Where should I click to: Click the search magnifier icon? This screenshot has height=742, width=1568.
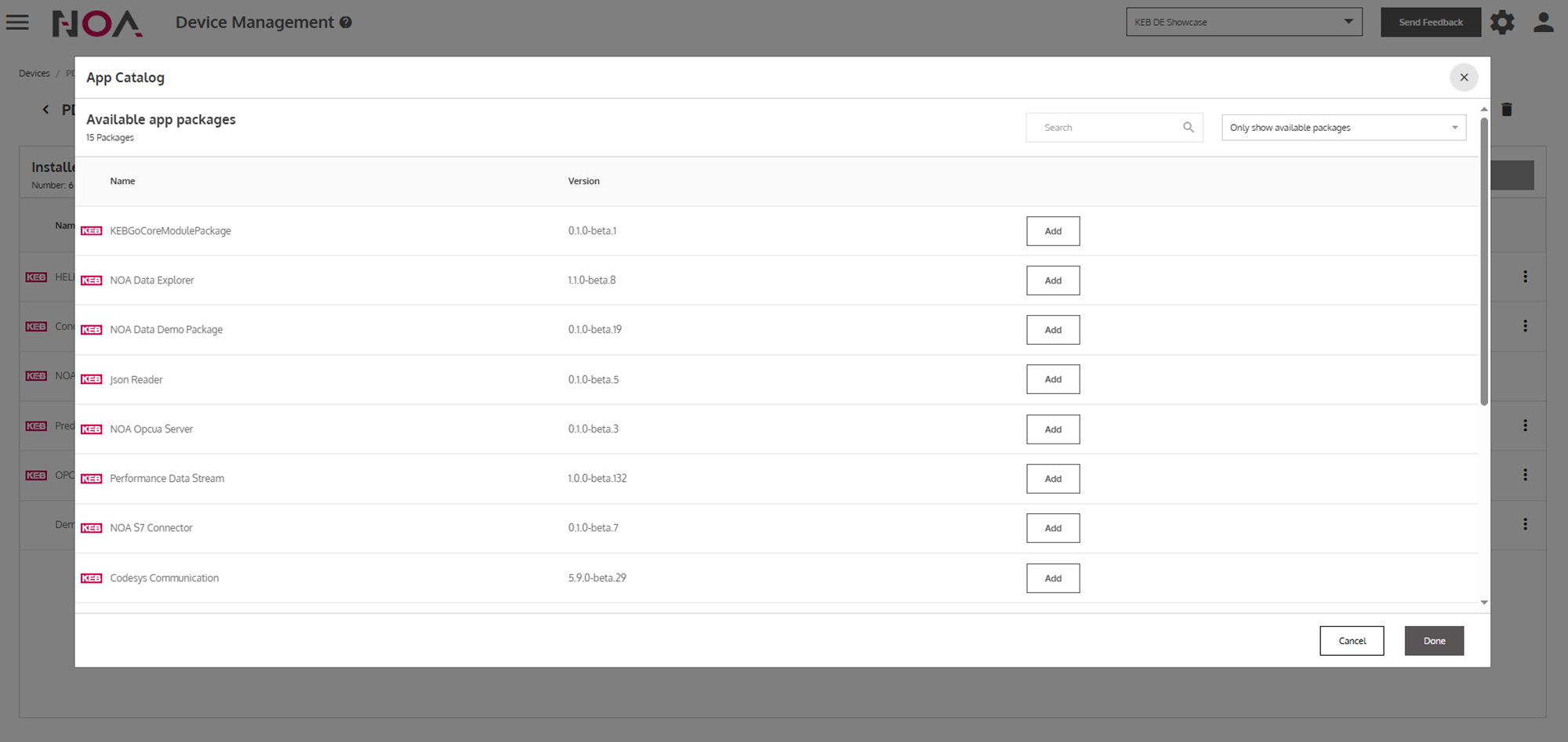tap(1188, 128)
